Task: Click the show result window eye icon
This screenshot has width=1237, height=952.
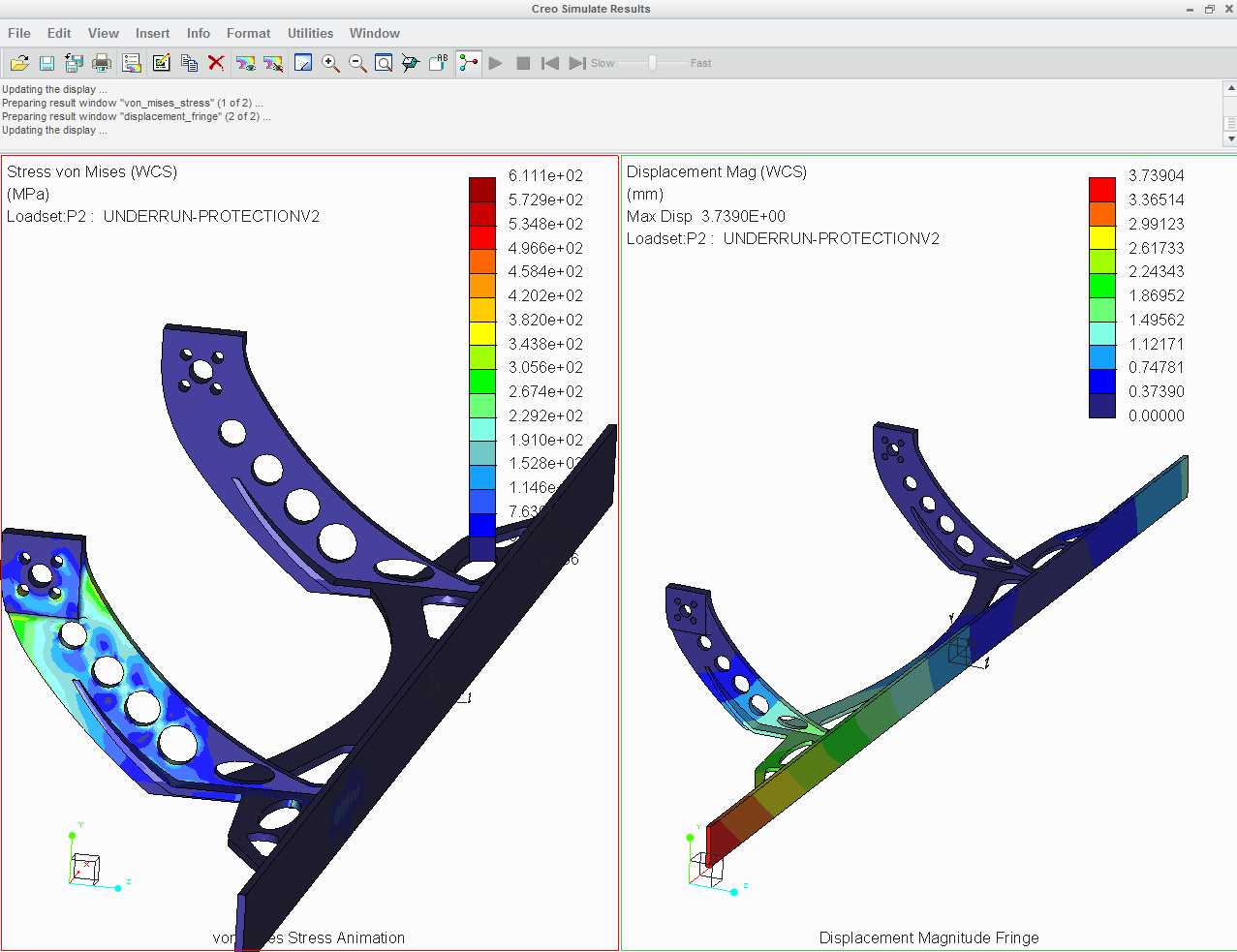Action: (x=246, y=63)
